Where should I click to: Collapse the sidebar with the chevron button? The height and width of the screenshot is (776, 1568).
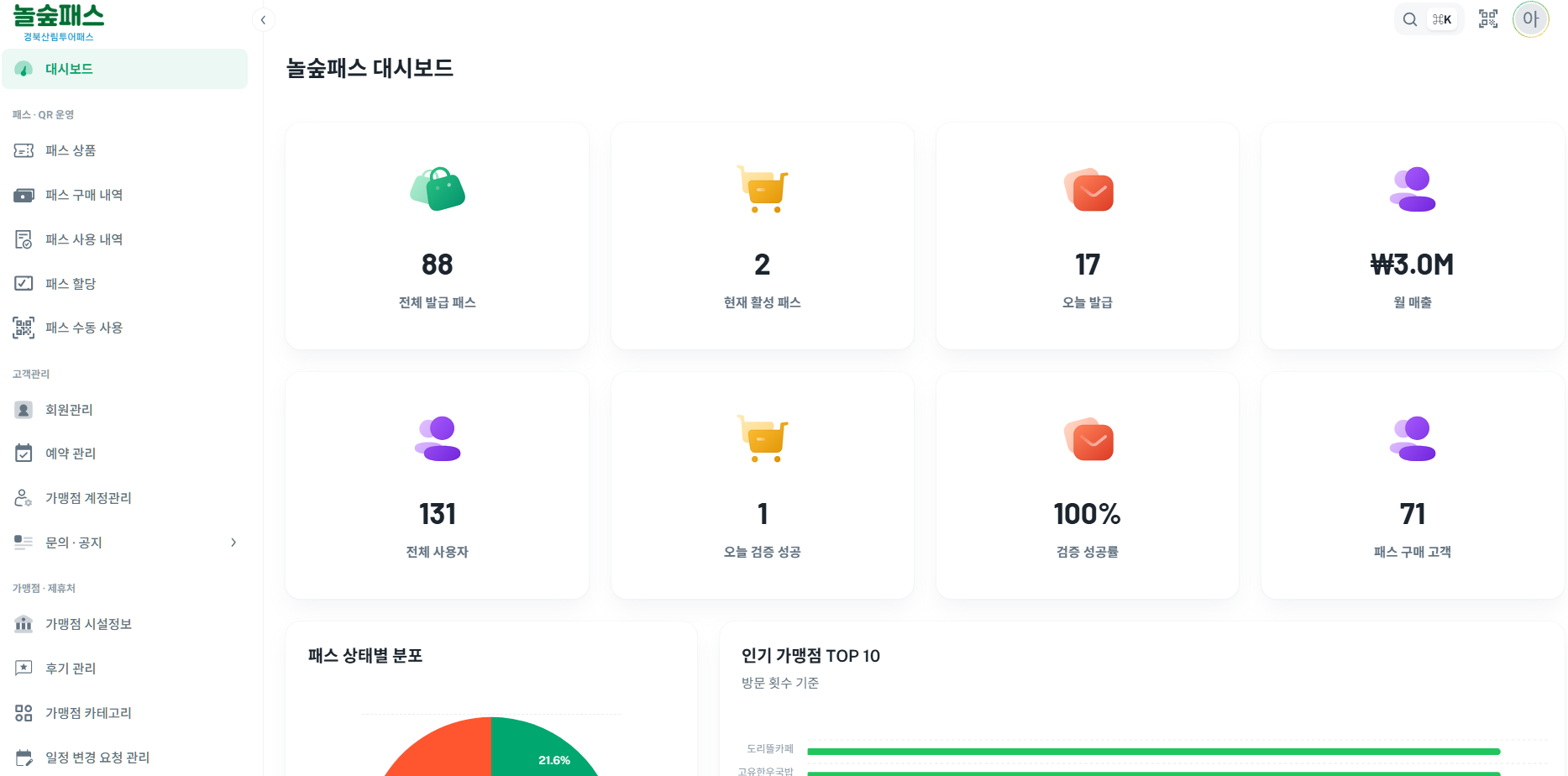[263, 19]
